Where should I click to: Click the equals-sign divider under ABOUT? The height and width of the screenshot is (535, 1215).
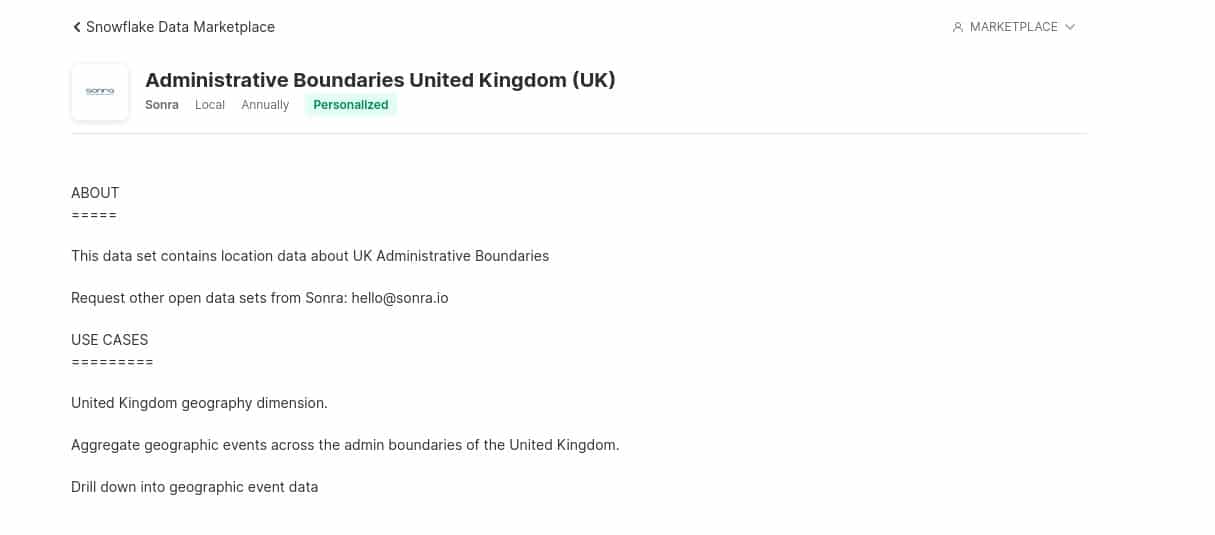pos(94,215)
